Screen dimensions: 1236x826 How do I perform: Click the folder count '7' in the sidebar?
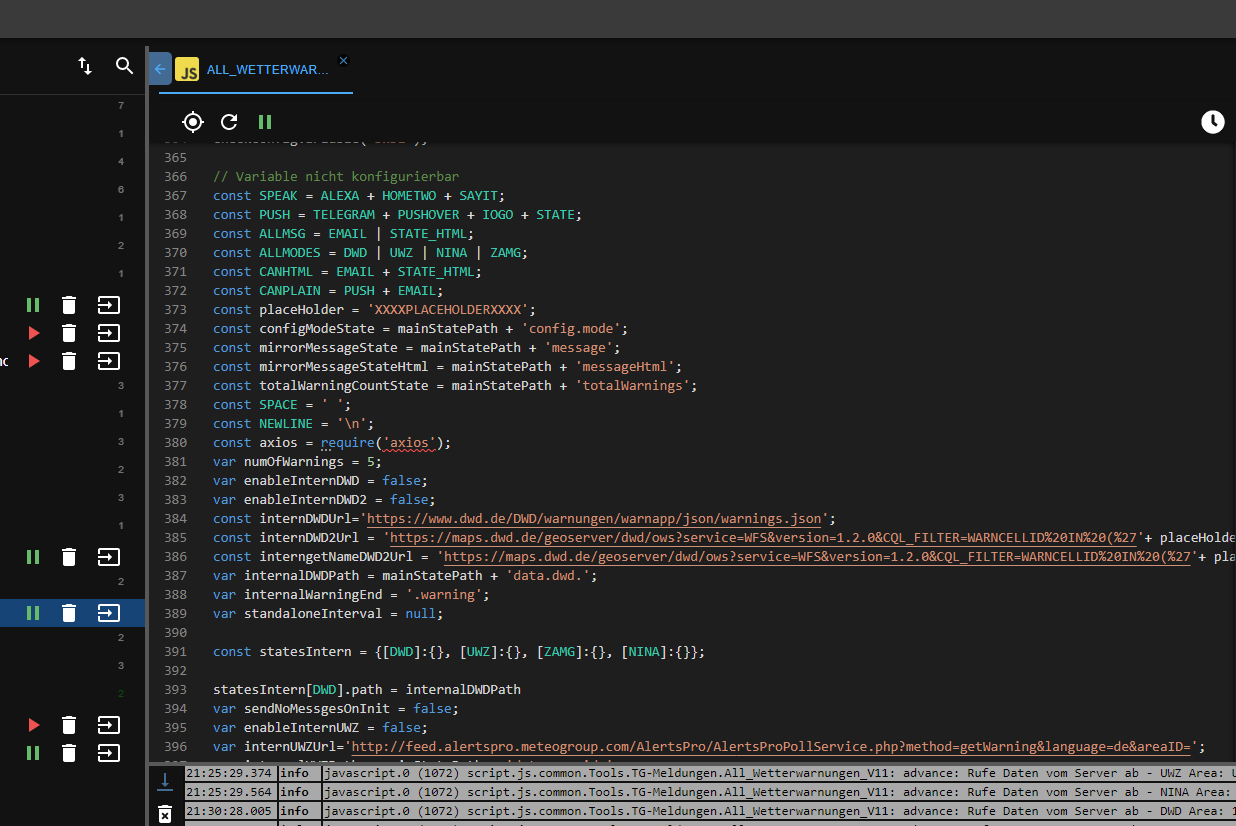(121, 105)
